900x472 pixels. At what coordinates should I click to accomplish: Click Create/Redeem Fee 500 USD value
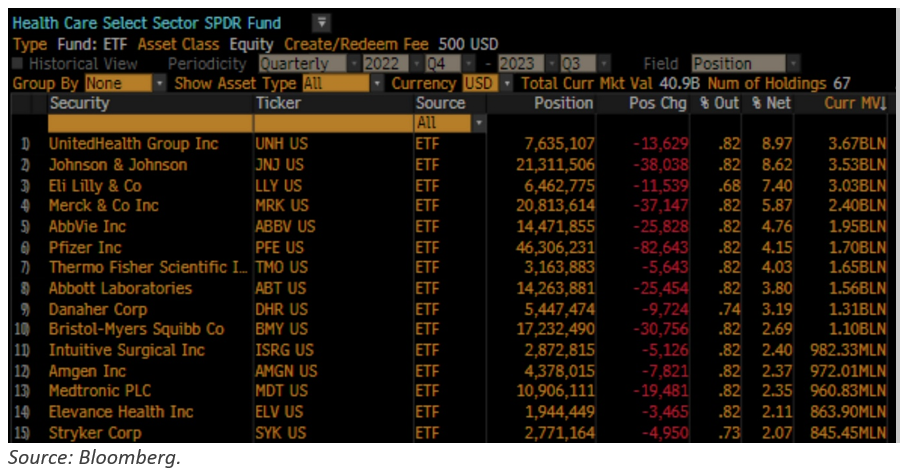[x=468, y=44]
